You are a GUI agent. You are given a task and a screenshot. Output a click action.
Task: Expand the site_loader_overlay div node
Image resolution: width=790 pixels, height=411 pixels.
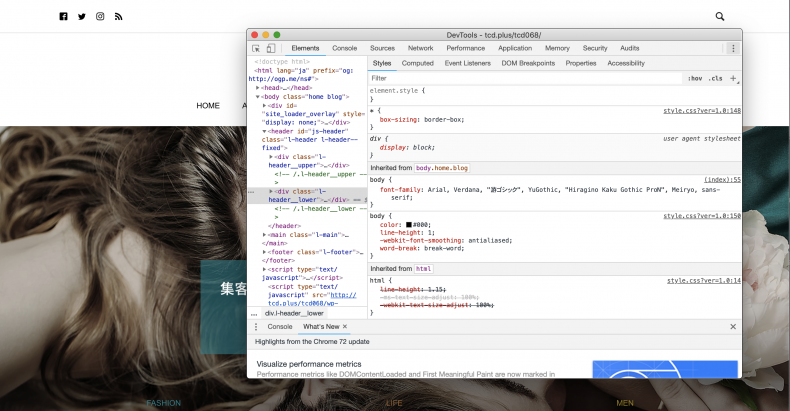pos(264,106)
